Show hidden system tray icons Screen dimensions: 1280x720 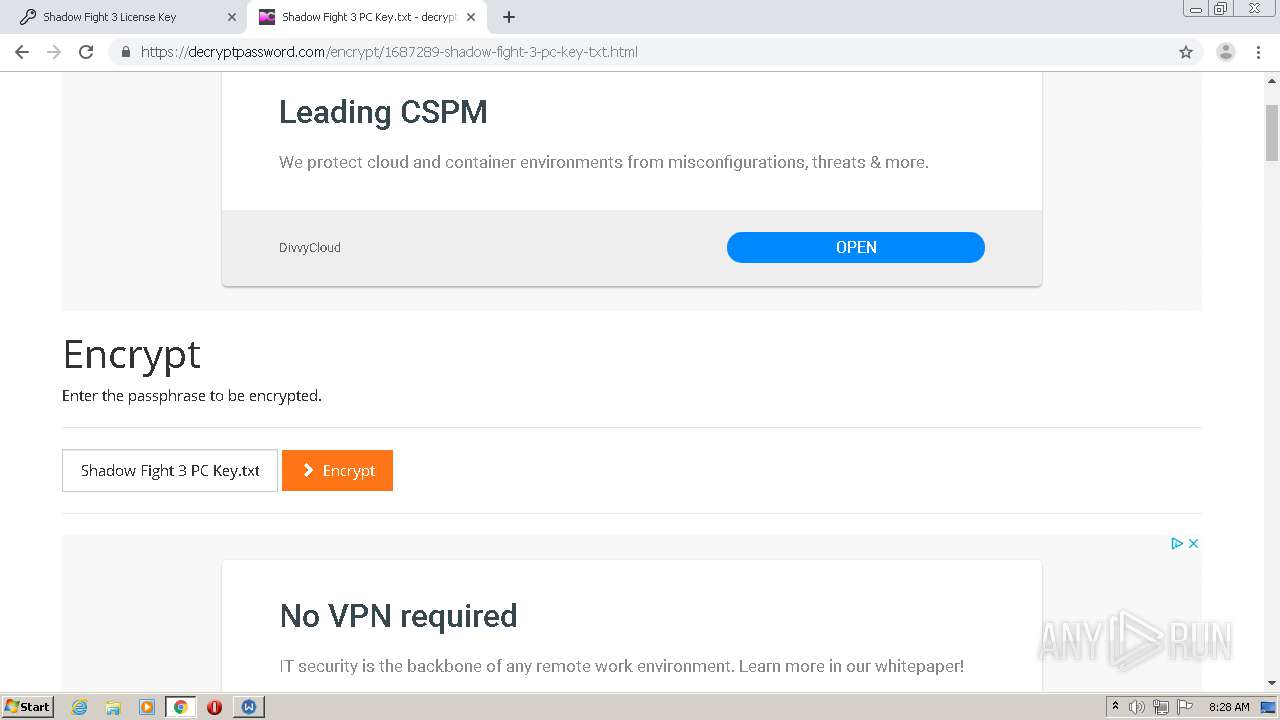1115,707
